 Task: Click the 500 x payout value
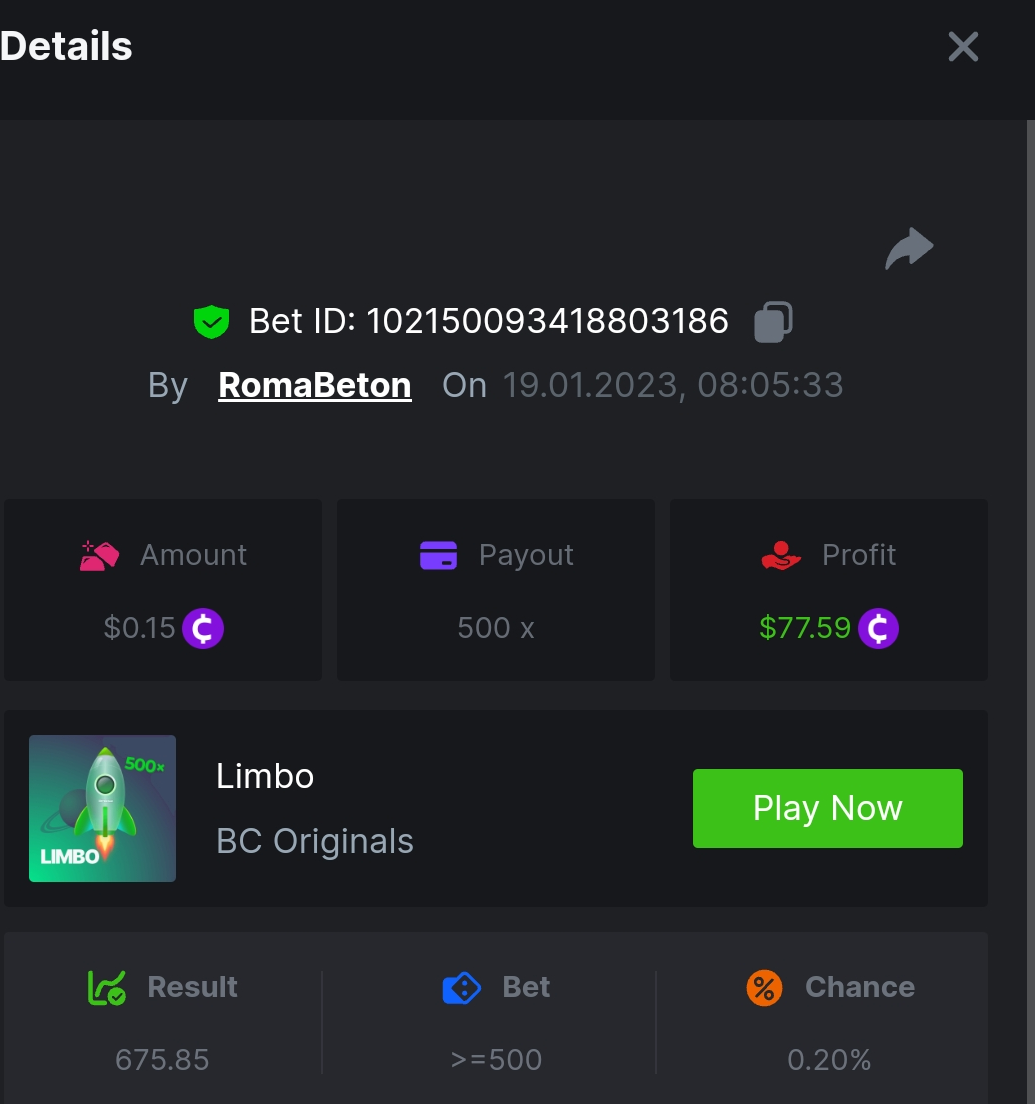[x=496, y=628]
